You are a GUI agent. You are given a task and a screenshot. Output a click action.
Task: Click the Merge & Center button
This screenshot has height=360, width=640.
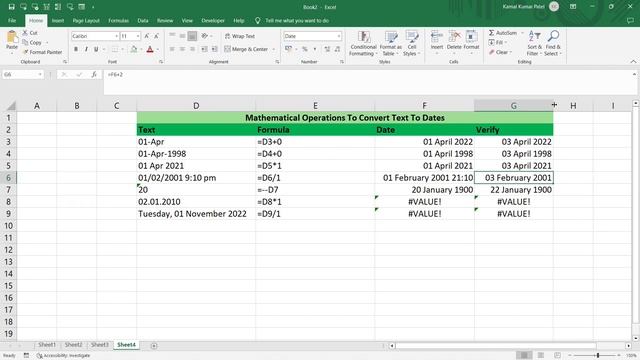tap(246, 49)
